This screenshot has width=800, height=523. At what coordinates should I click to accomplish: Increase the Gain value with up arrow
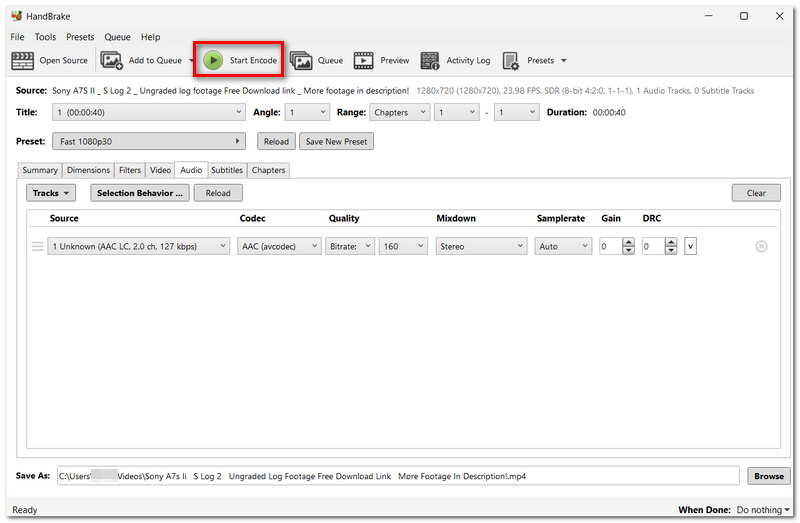click(629, 242)
